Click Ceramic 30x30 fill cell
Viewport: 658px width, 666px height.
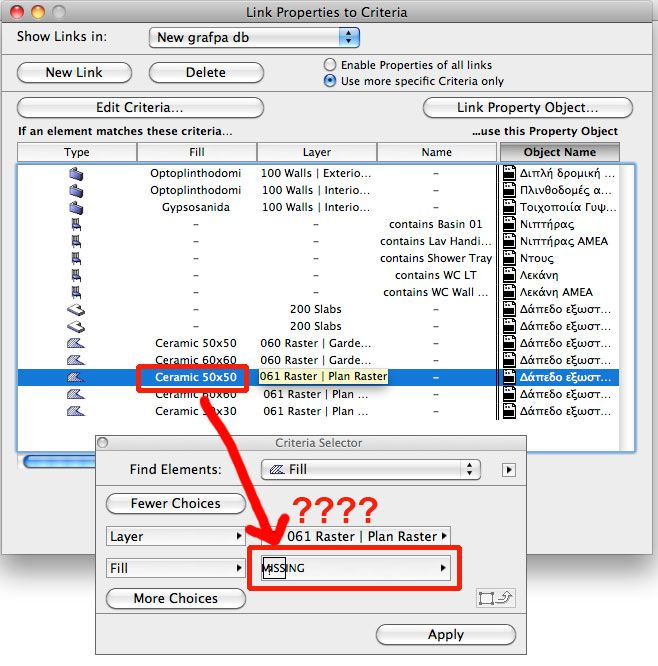[x=196, y=411]
